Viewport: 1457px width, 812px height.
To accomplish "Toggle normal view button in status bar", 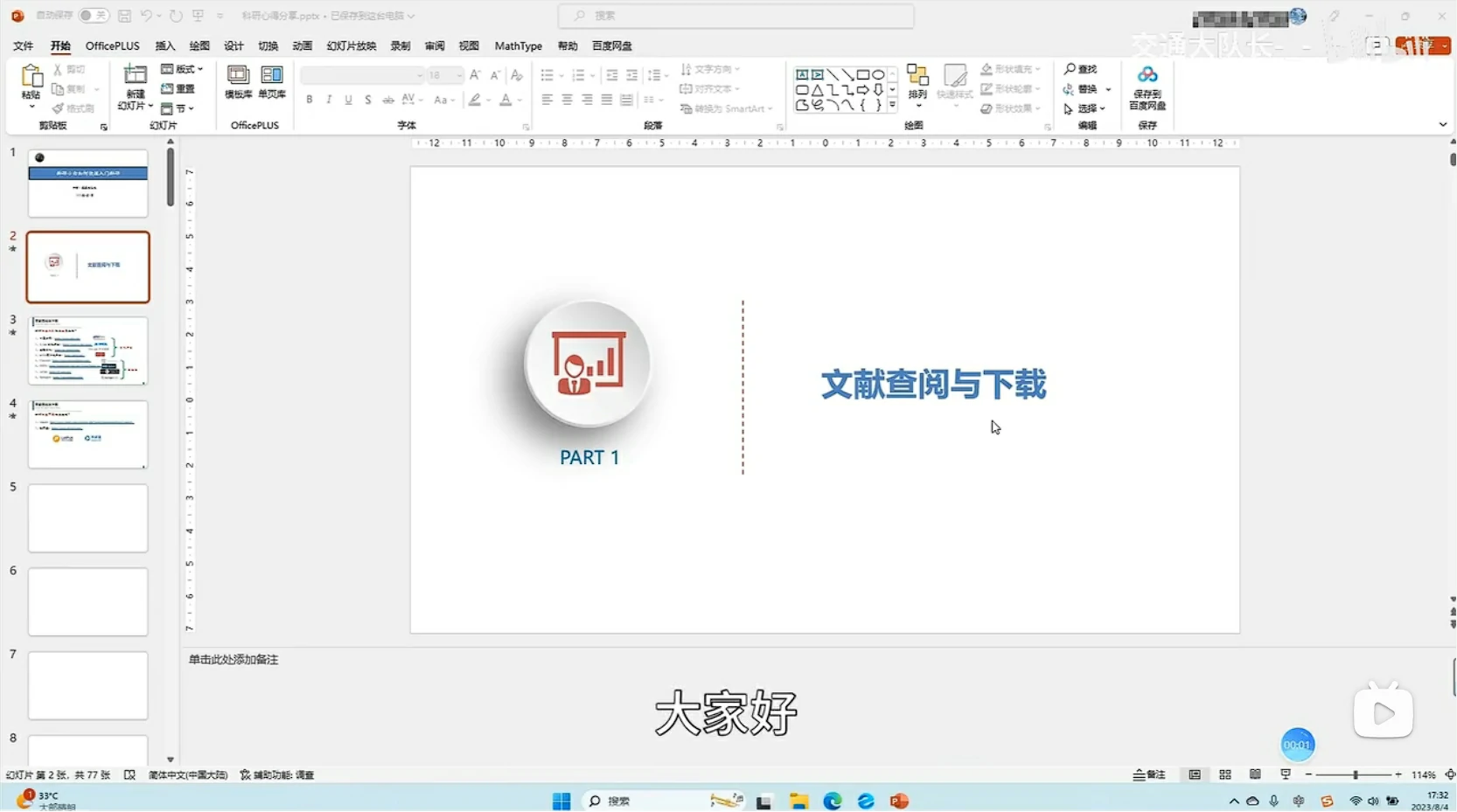I will (x=1195, y=775).
